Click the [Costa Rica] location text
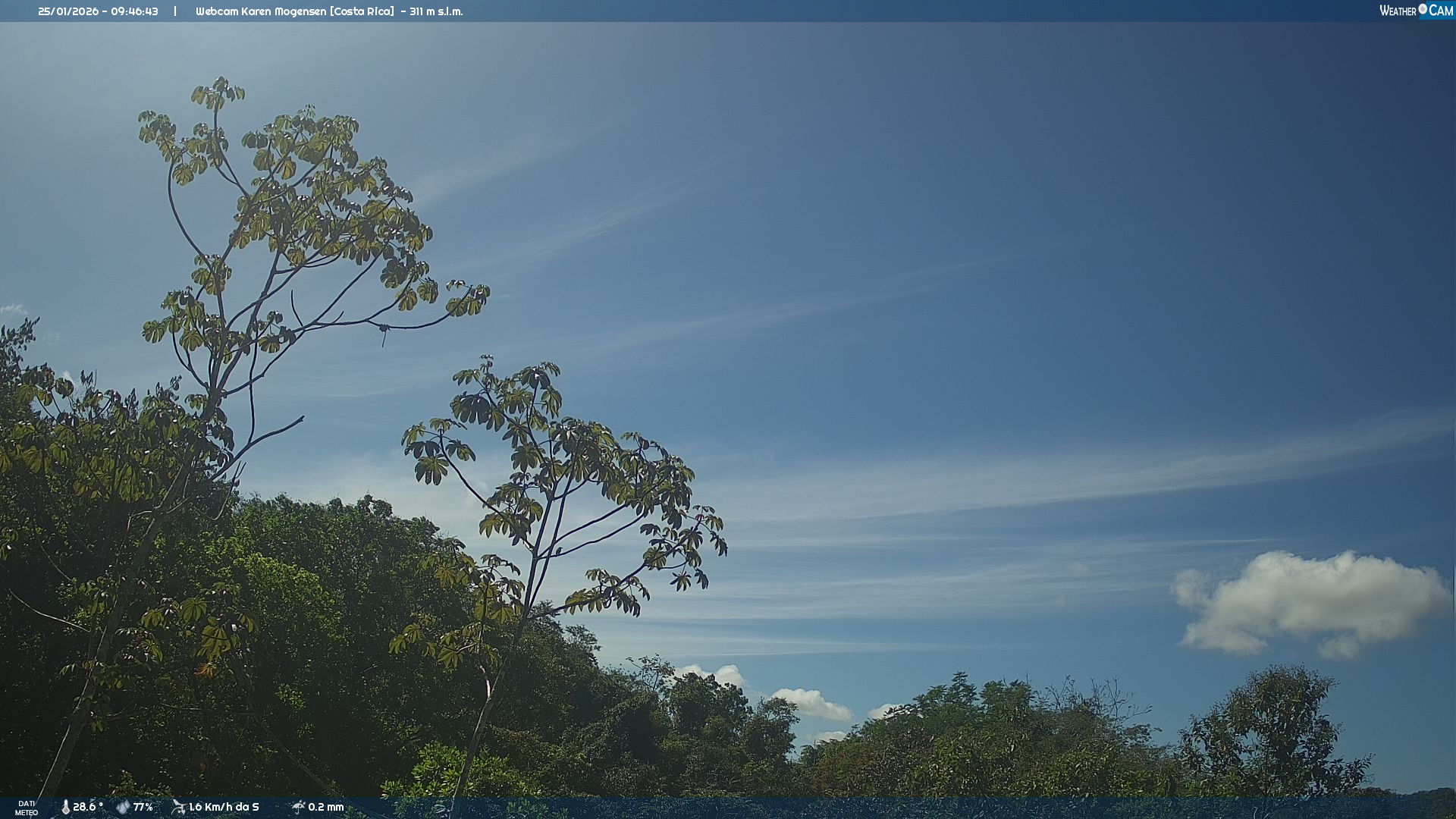This screenshot has height=819, width=1456. [x=362, y=11]
